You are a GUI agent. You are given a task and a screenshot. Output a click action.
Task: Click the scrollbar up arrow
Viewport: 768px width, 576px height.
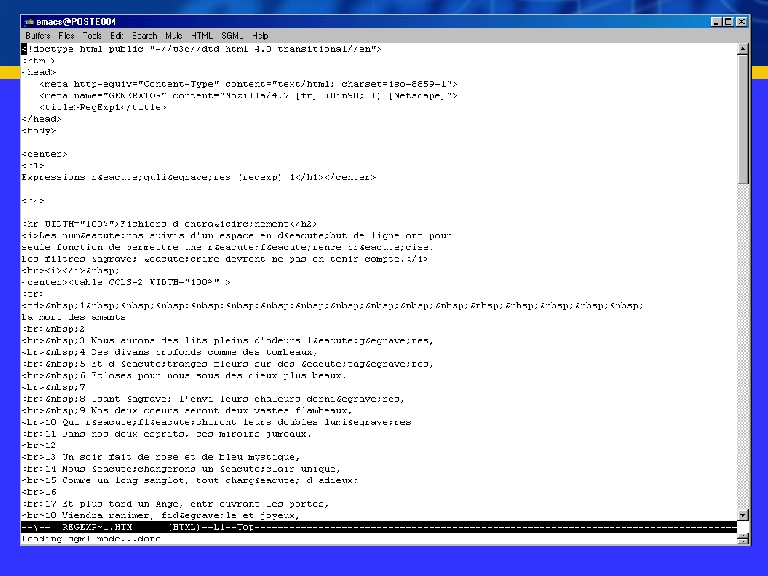[x=742, y=48]
